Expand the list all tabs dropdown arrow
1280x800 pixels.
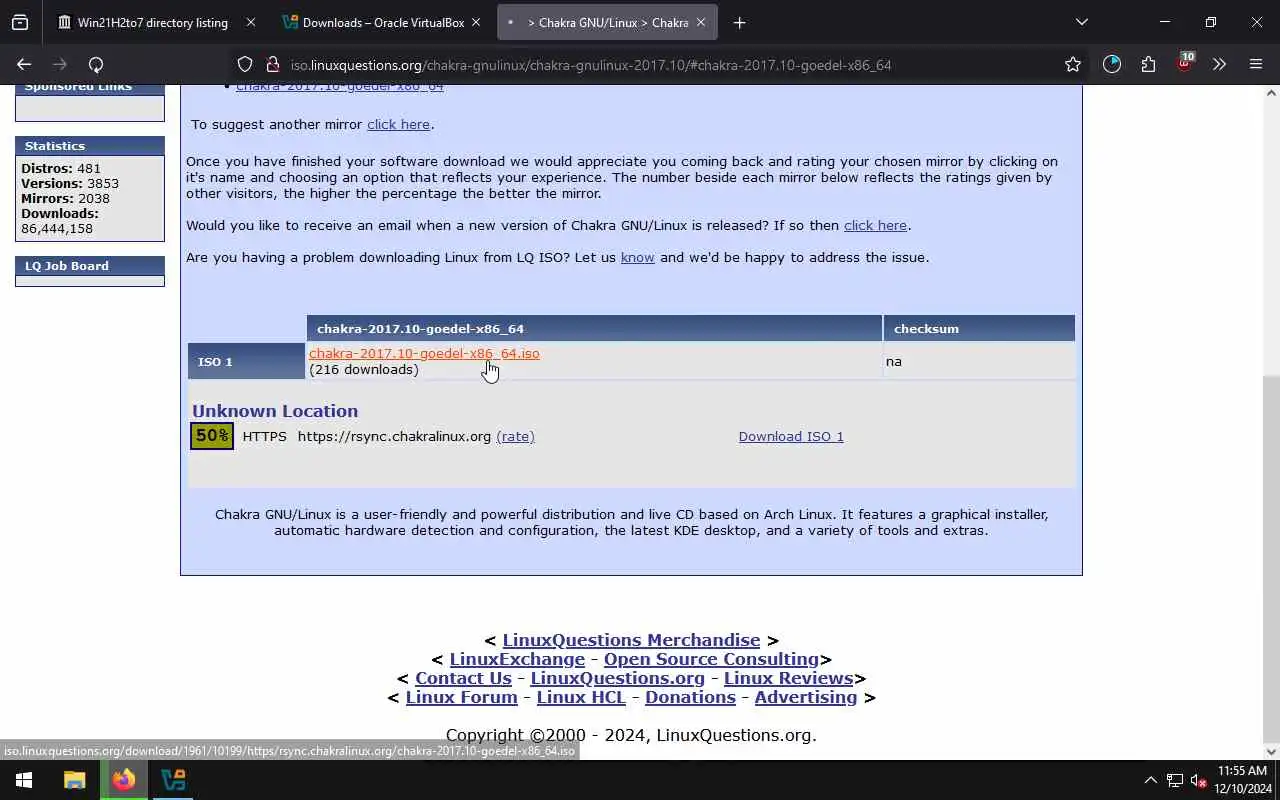coord(1081,22)
